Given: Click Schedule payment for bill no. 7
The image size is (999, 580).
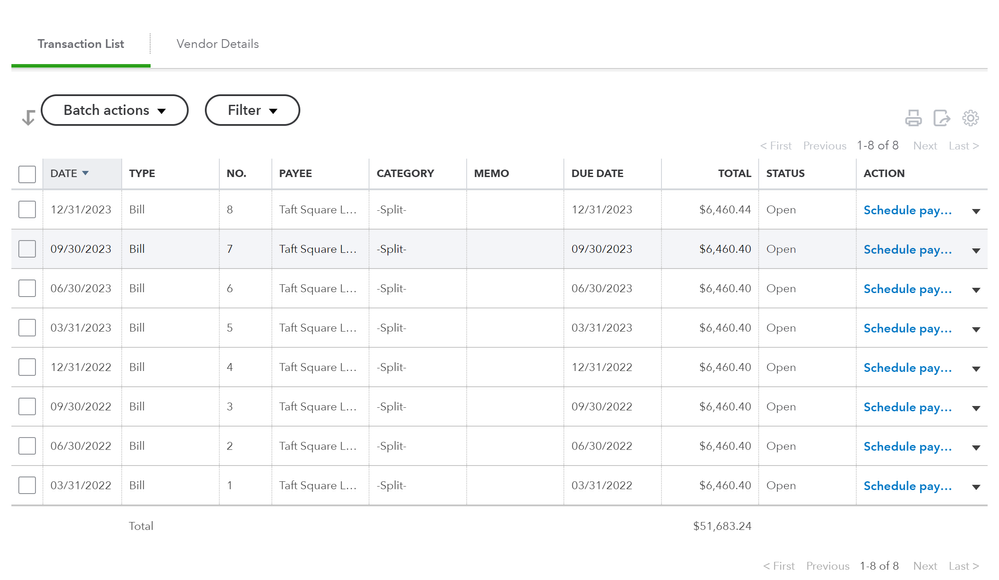Looking at the screenshot, I should (x=907, y=250).
